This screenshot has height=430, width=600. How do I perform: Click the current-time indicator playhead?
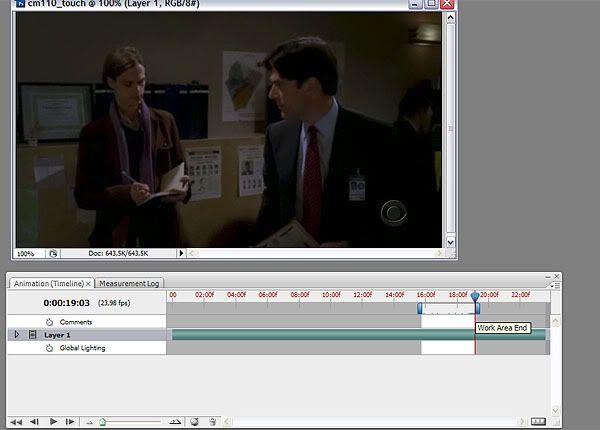[x=475, y=296]
